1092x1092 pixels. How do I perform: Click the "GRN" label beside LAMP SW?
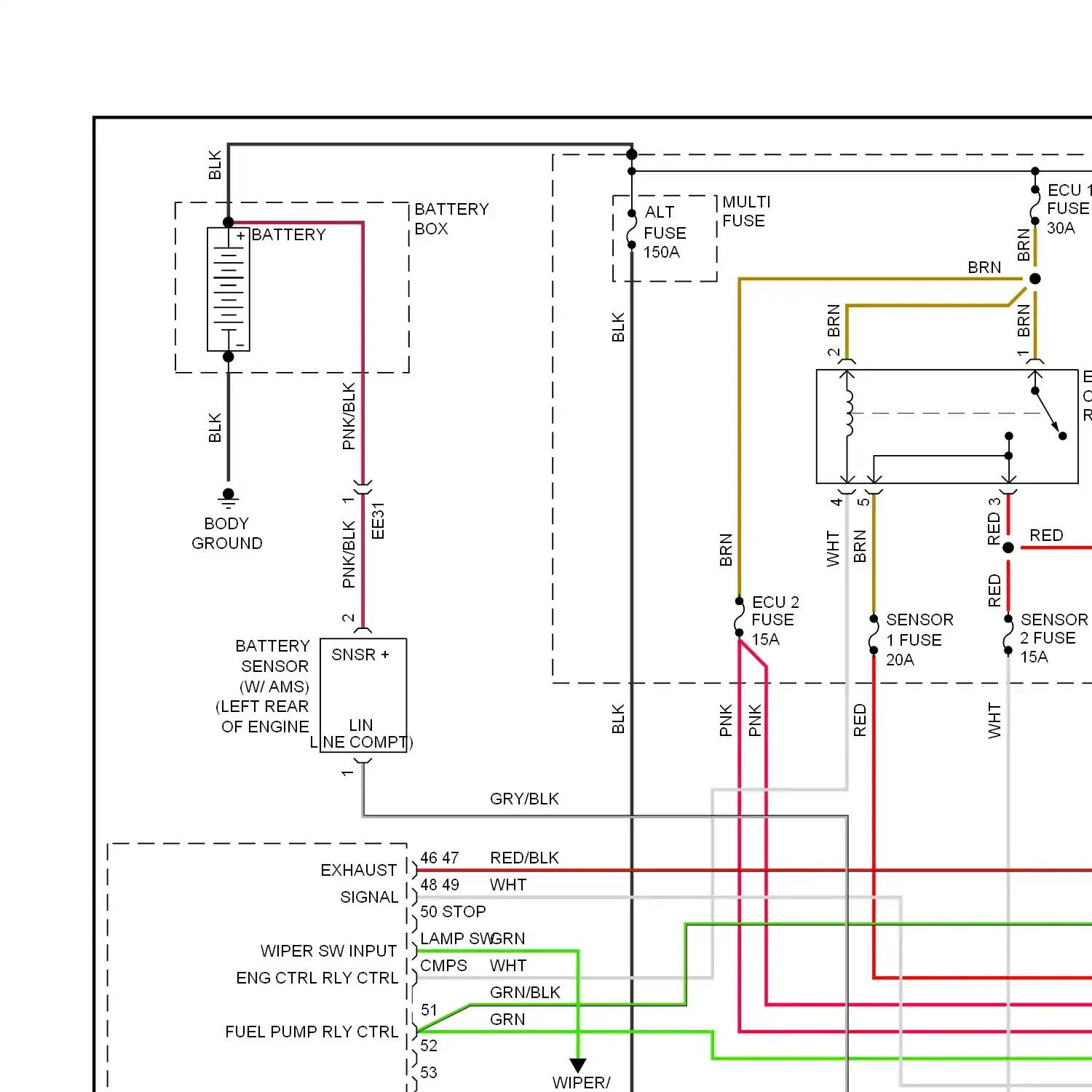tap(508, 938)
